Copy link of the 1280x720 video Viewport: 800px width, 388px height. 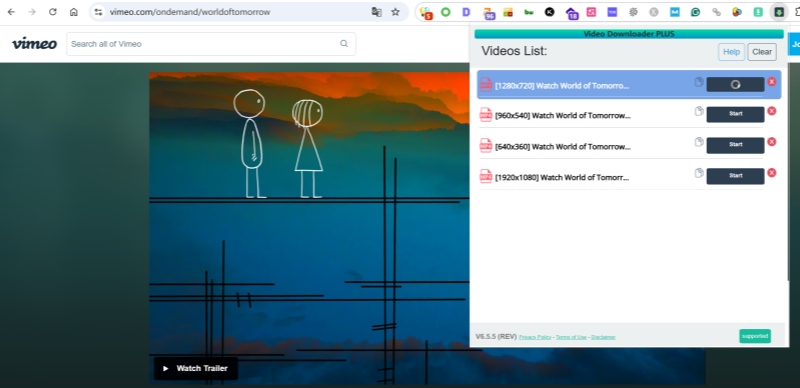[699, 82]
